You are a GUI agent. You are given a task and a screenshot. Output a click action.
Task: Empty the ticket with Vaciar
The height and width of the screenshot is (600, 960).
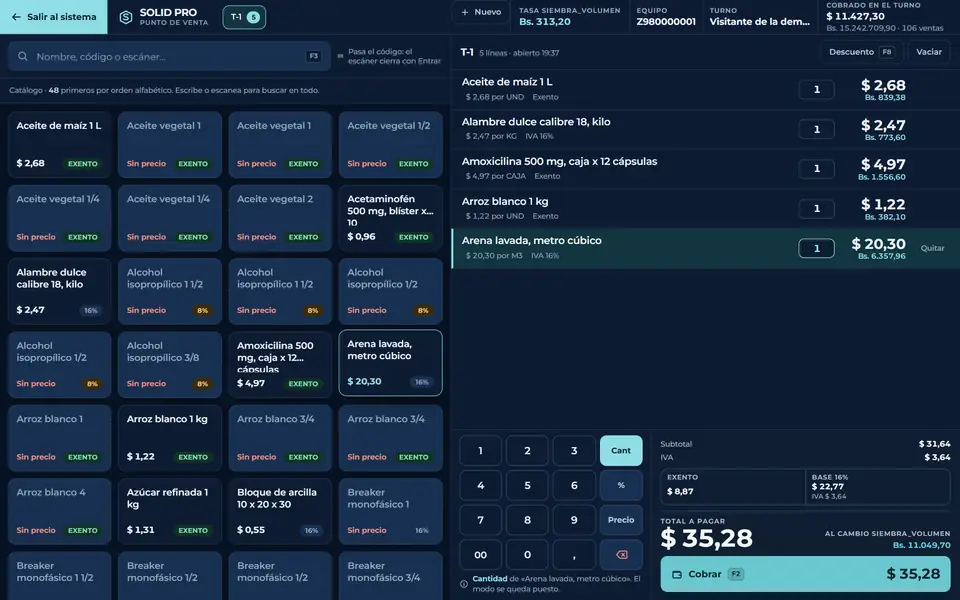[x=929, y=52]
